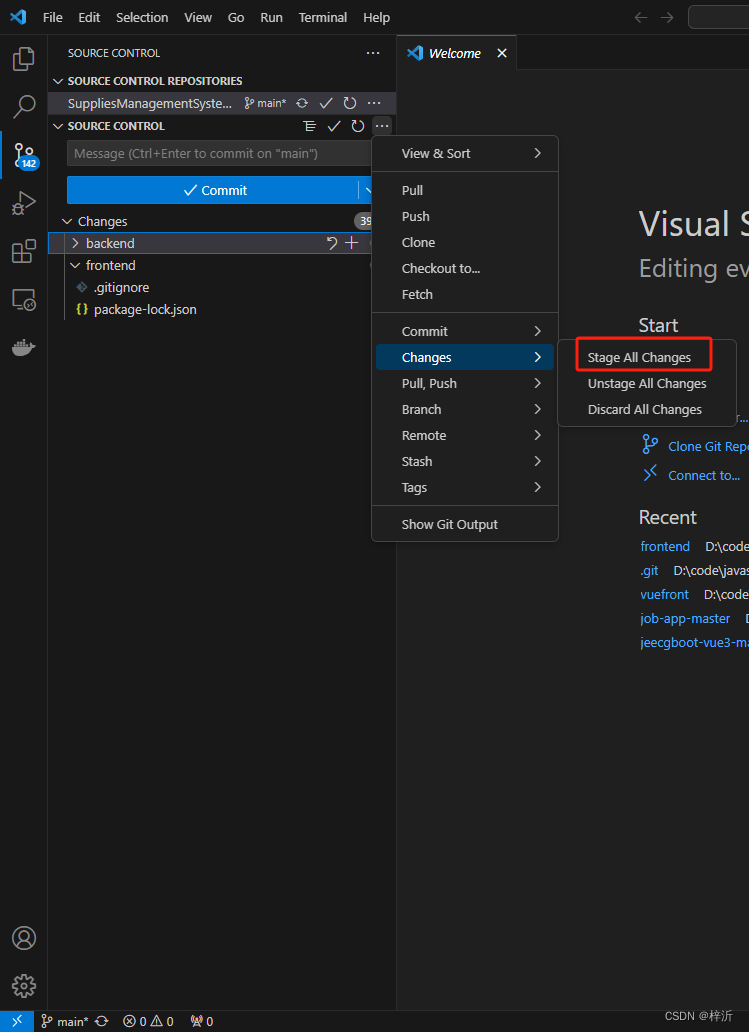Screen dimensions: 749x1032
Task: Open the Terminal menu
Action: 323,17
